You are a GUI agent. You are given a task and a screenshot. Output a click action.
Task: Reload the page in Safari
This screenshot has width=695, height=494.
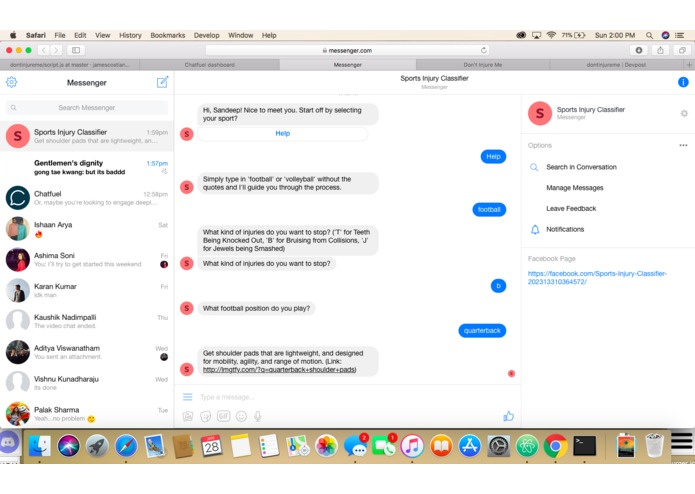coord(484,50)
